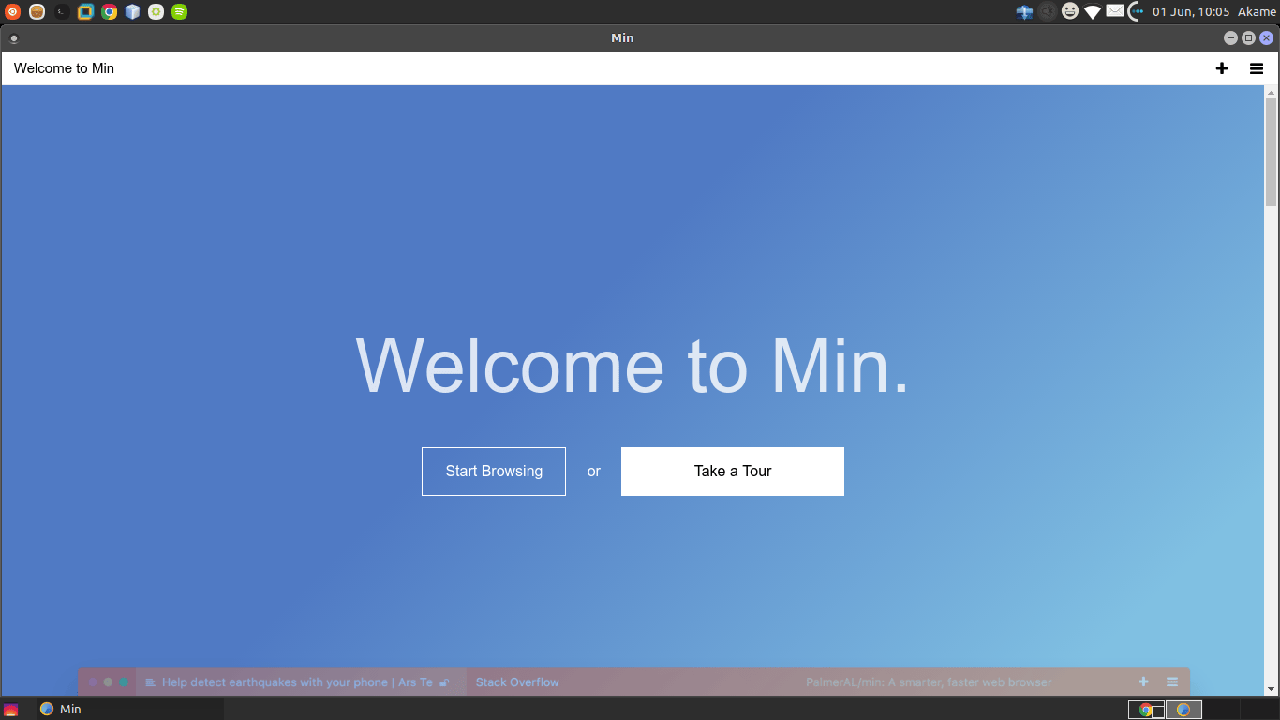This screenshot has height=720, width=1280.
Task: Launch Google Chrome from top panel
Action: click(x=109, y=12)
